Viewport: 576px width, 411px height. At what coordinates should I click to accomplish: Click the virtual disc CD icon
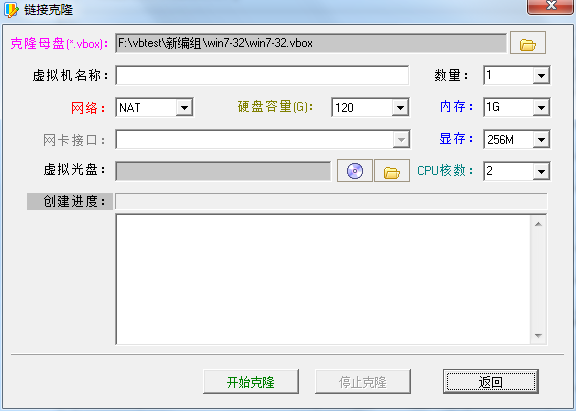pos(355,171)
